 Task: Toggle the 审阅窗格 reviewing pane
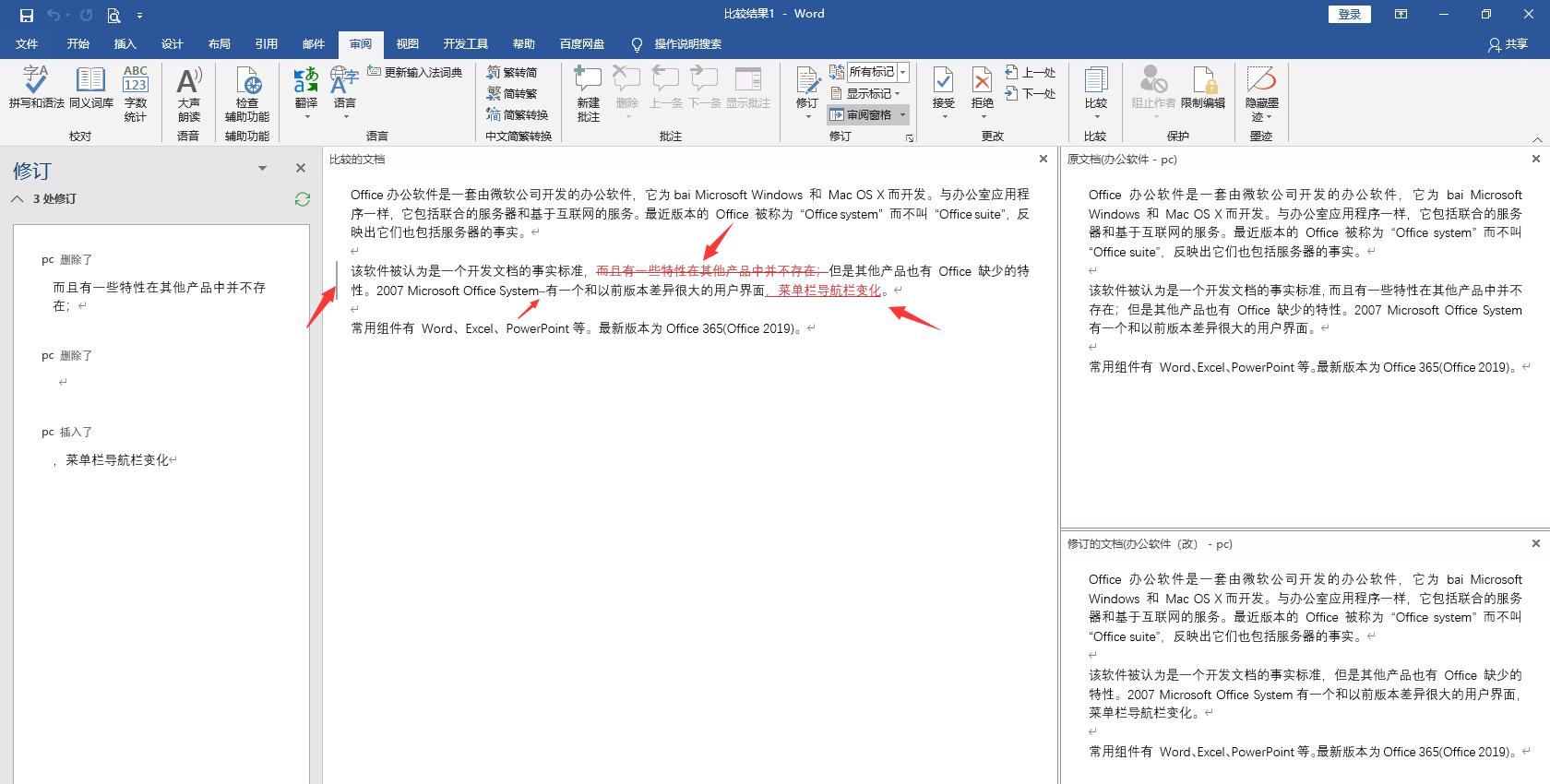click(861, 115)
